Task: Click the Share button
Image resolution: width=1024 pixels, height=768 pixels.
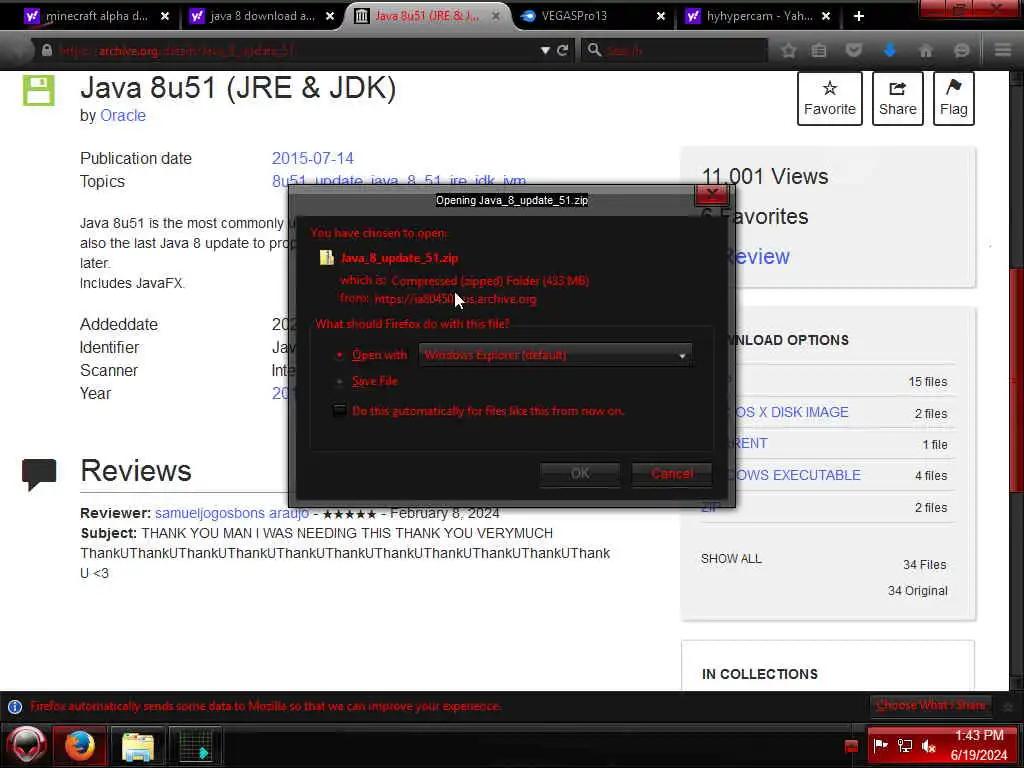Action: coord(897,98)
